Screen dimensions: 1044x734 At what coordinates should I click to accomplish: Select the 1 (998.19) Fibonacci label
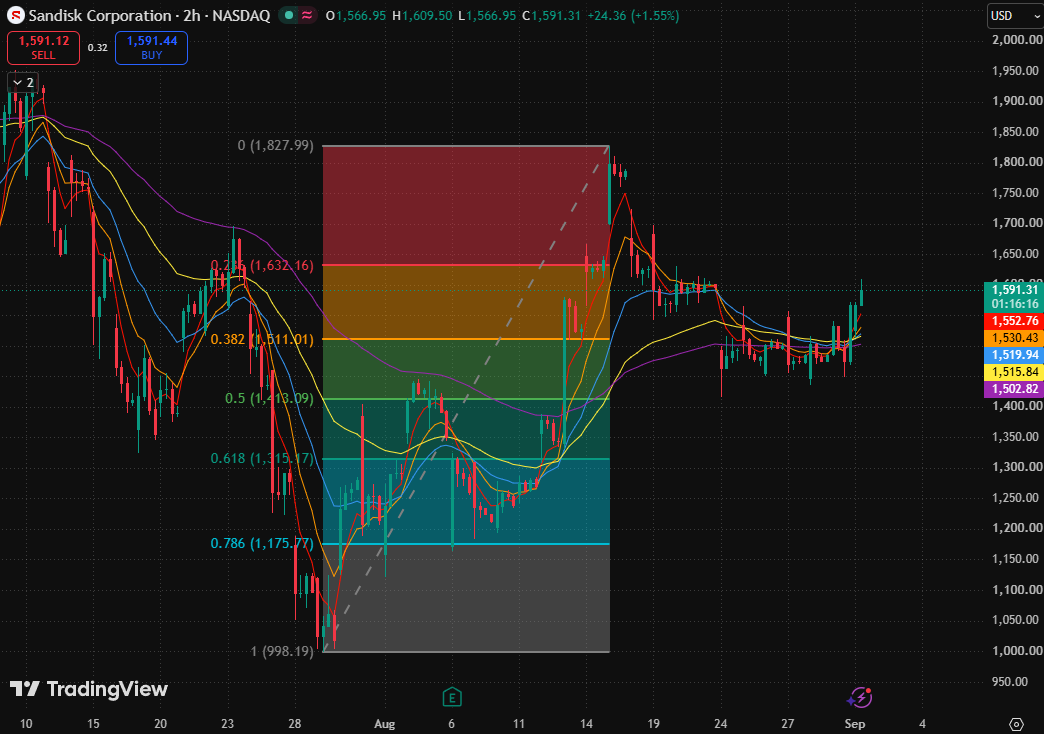coord(282,651)
